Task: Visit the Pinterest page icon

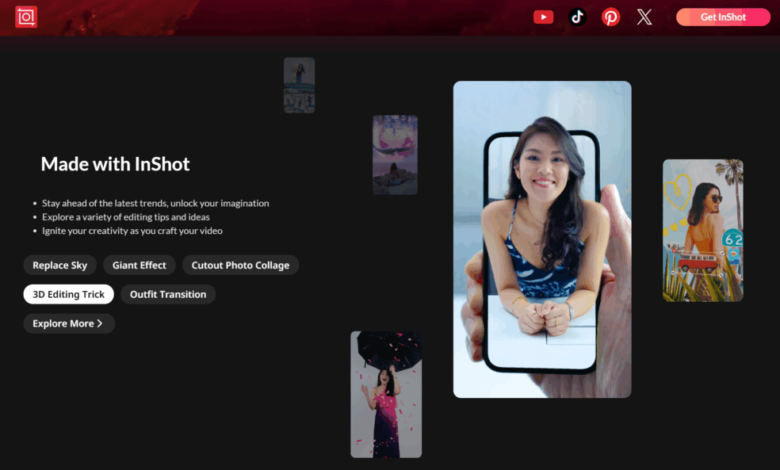Action: pyautogui.click(x=610, y=17)
